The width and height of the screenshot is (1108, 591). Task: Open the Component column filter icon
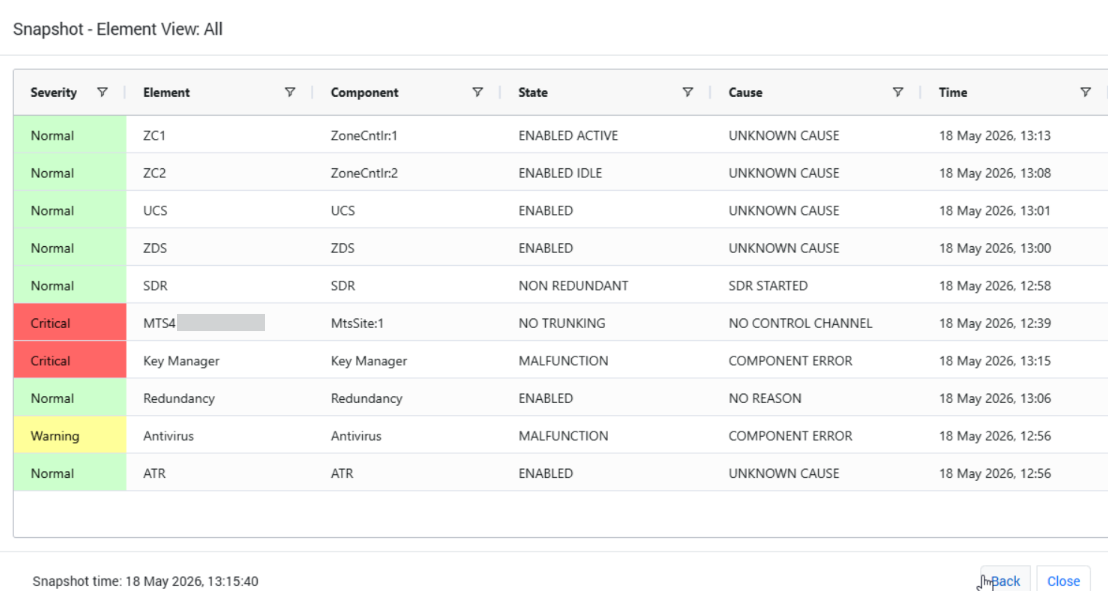coord(478,93)
